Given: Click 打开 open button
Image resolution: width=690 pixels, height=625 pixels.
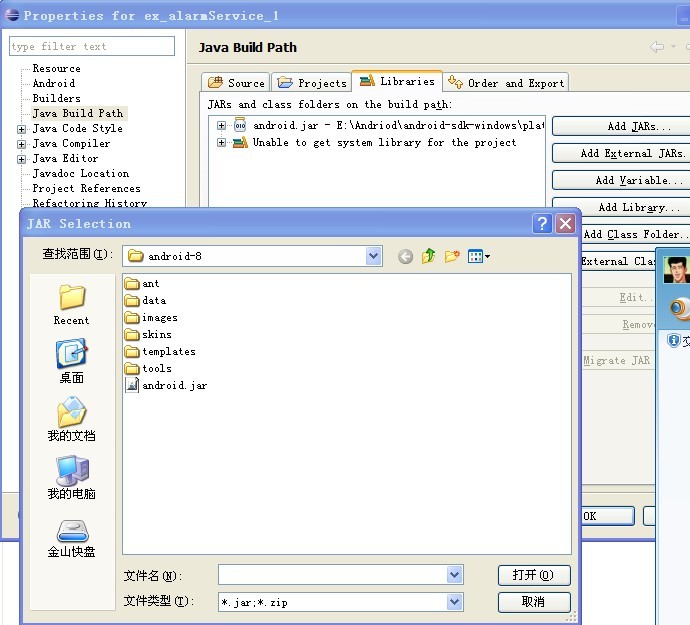Looking at the screenshot, I should point(534,575).
